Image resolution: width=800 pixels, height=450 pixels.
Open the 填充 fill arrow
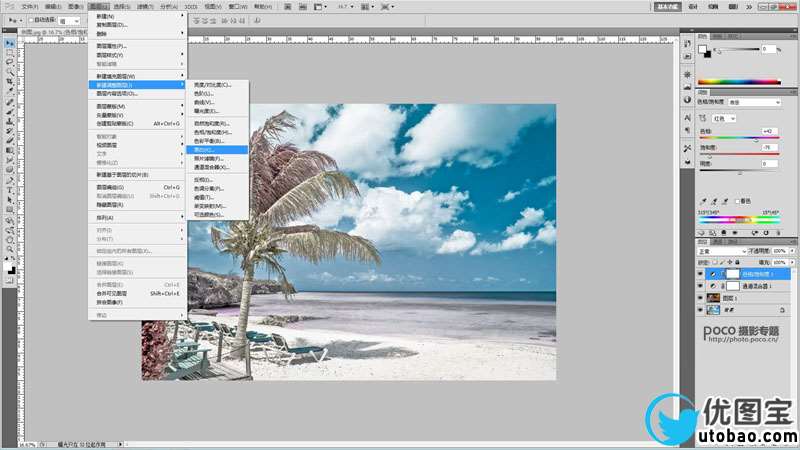coord(792,262)
